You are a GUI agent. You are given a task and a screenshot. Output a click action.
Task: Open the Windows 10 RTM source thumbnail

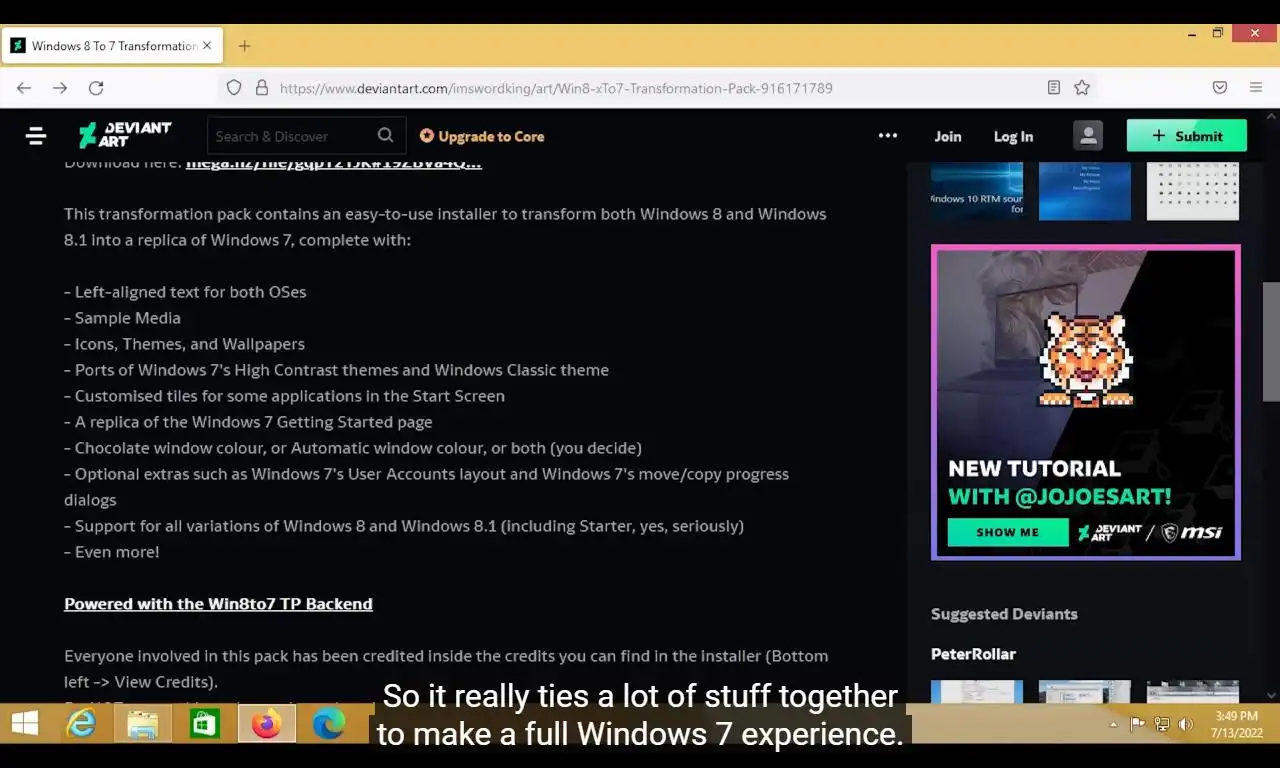(x=977, y=192)
